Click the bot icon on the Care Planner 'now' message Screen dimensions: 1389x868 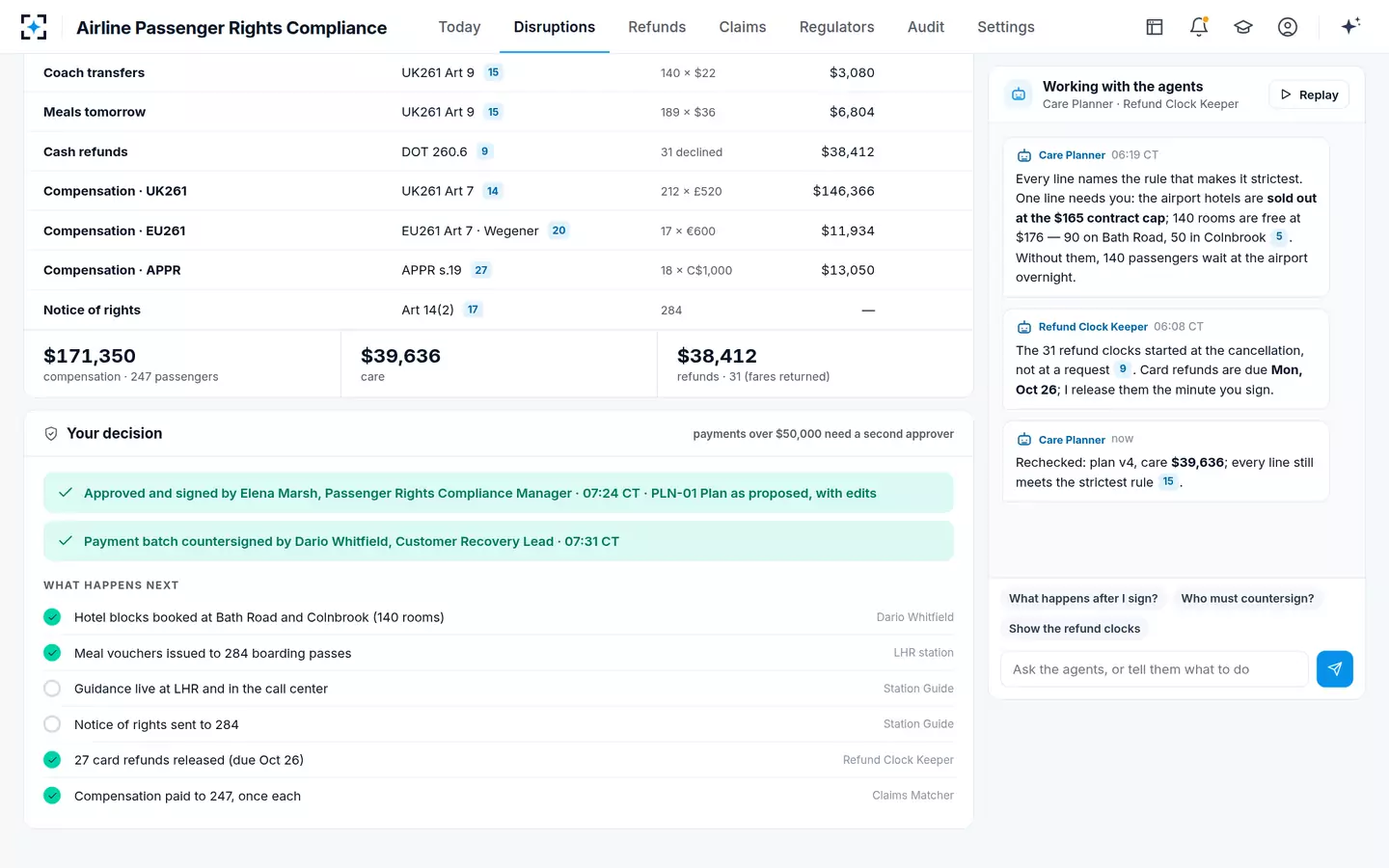[1024, 440]
